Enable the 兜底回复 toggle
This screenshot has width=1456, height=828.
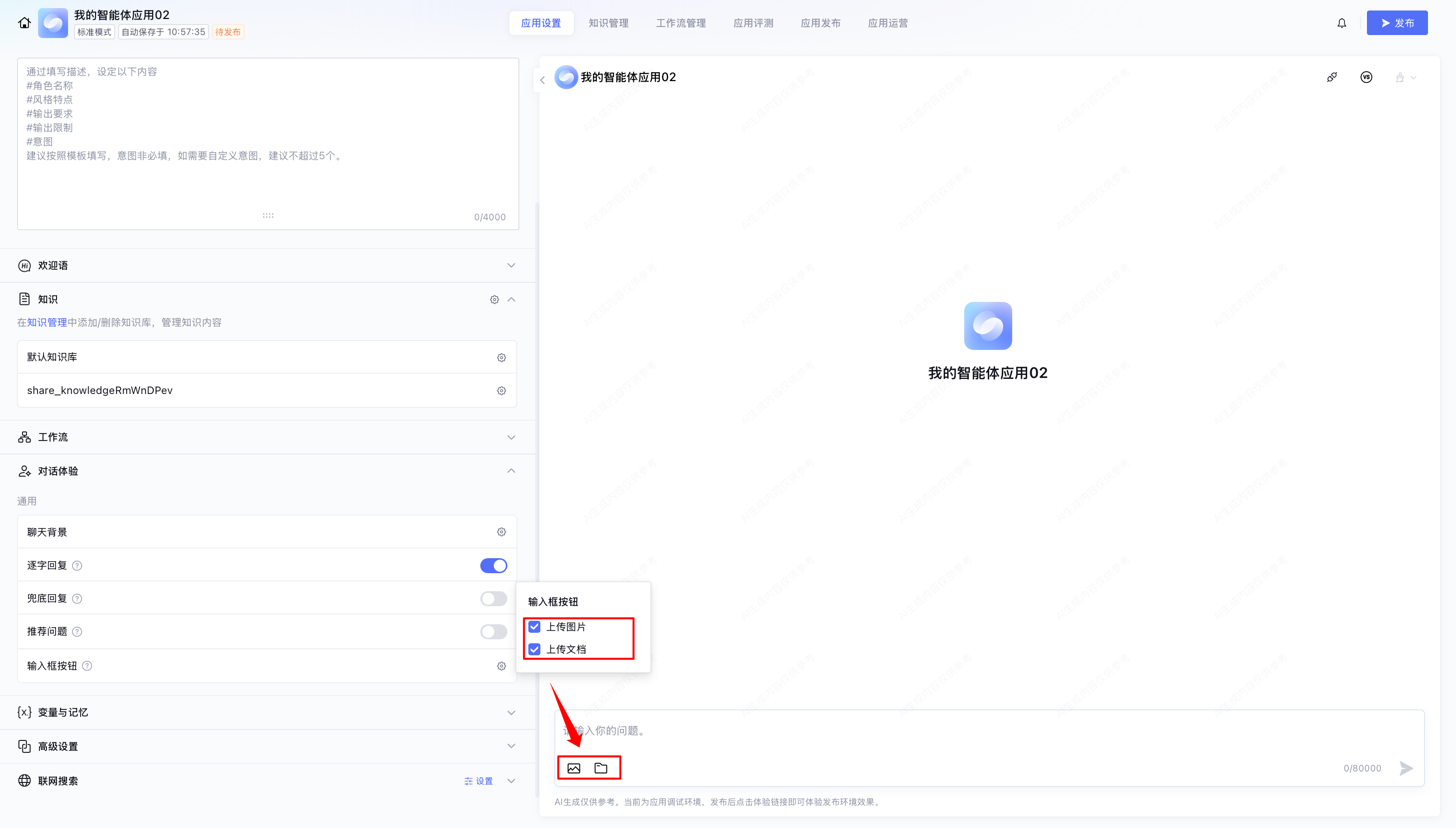493,599
